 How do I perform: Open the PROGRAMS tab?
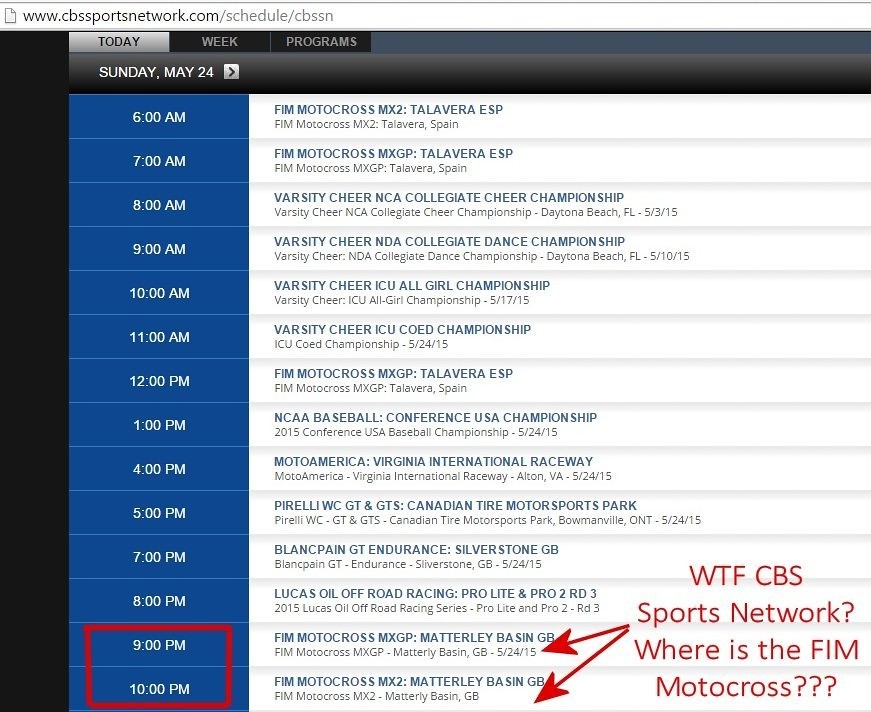320,41
